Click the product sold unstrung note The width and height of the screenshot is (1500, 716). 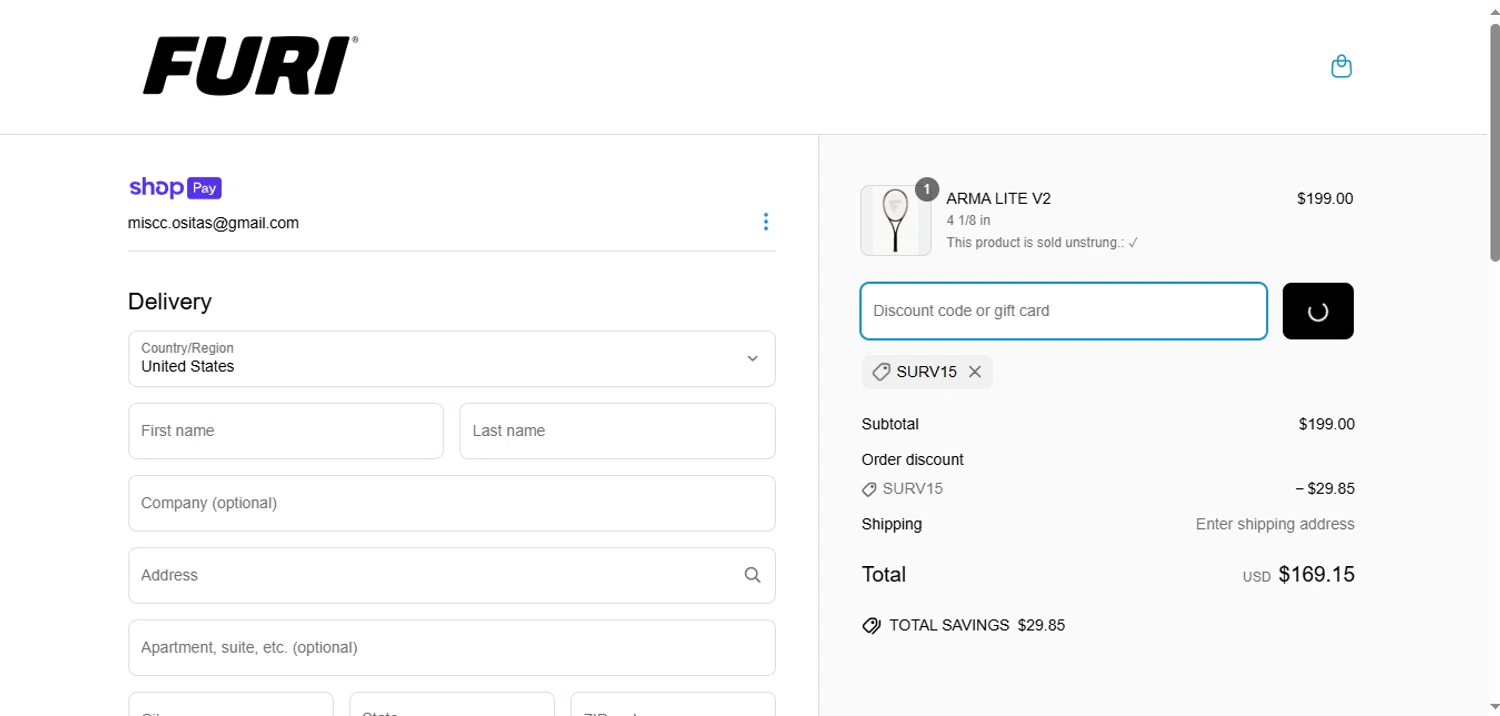click(x=1042, y=243)
